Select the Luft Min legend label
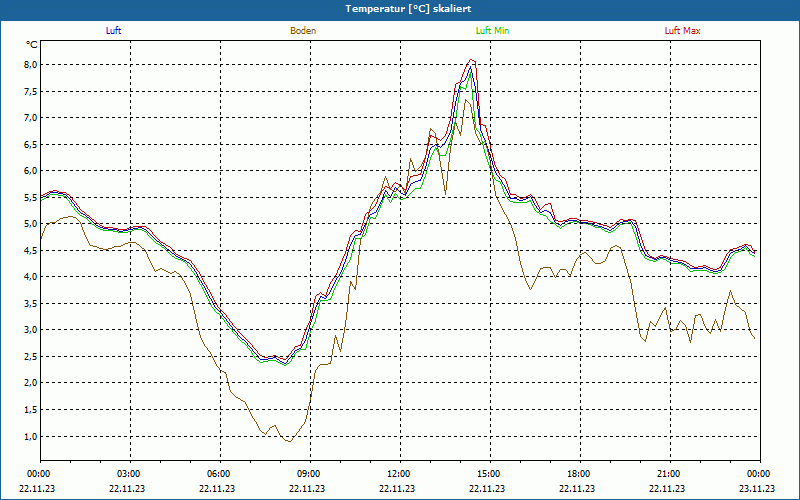Viewport: 800px width, 500px height. point(492,31)
